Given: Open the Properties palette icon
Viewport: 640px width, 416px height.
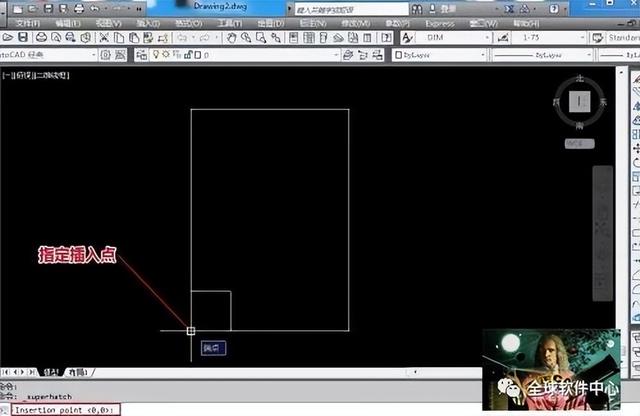Looking at the screenshot, I should pyautogui.click(x=293, y=38).
